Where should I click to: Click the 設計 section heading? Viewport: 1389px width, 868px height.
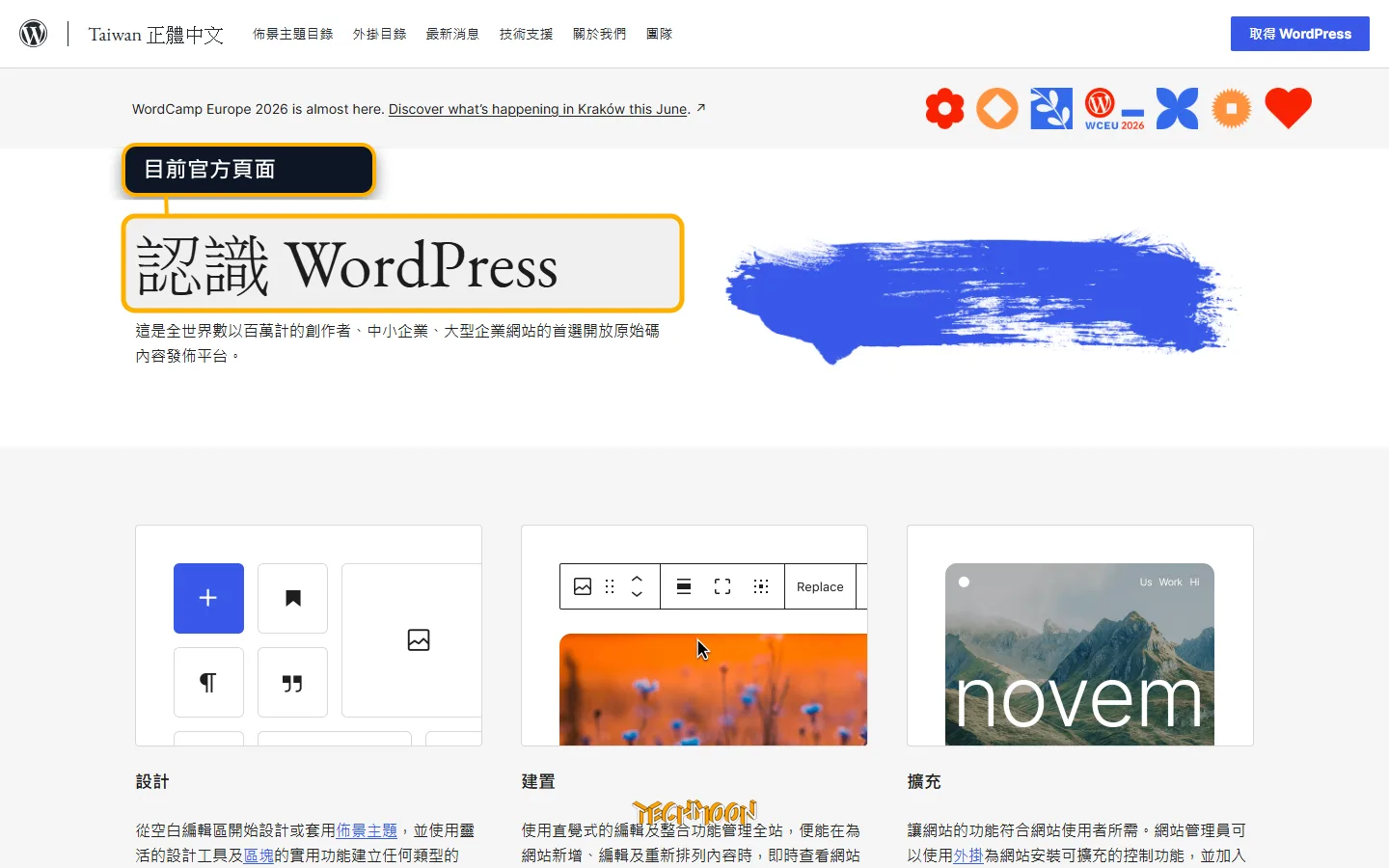point(152,781)
